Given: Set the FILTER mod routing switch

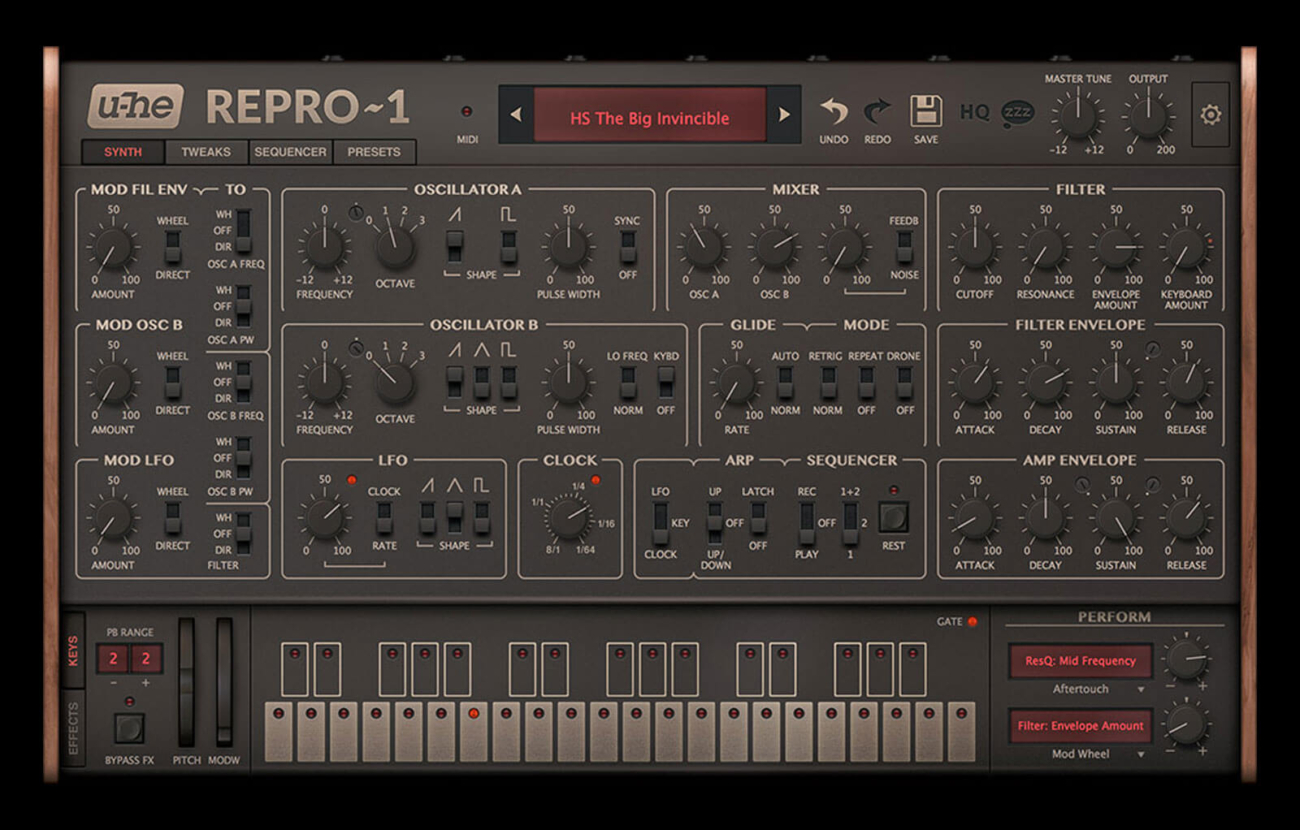Looking at the screenshot, I should click(x=243, y=534).
